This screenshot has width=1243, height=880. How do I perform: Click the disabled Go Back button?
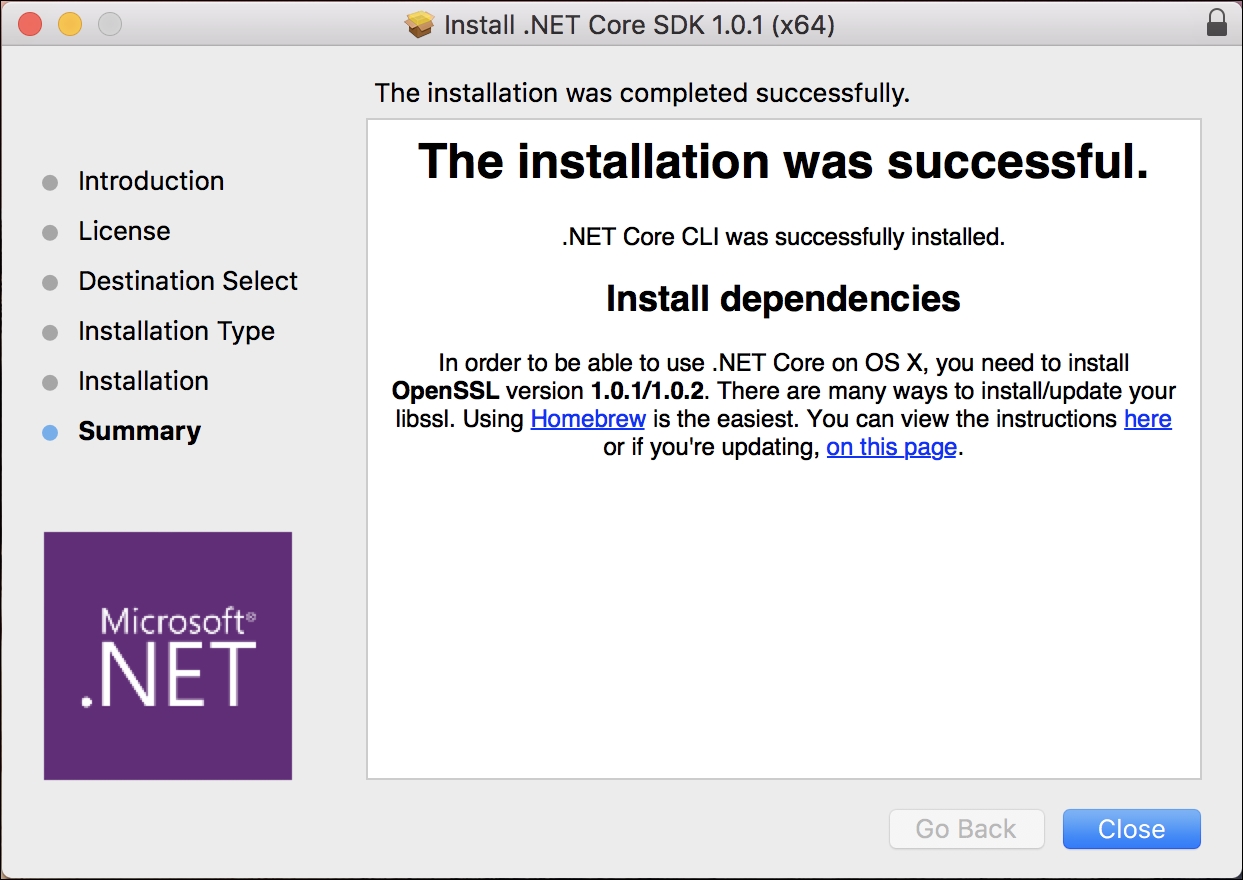click(x=966, y=829)
